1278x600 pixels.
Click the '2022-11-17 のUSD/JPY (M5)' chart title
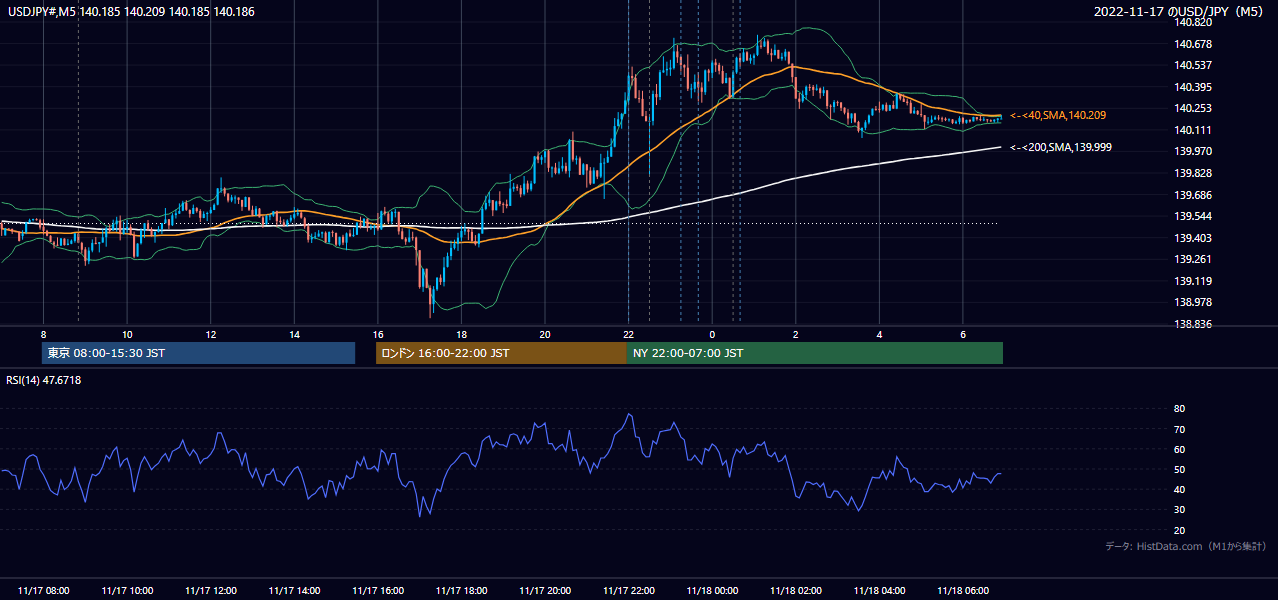[1180, 11]
